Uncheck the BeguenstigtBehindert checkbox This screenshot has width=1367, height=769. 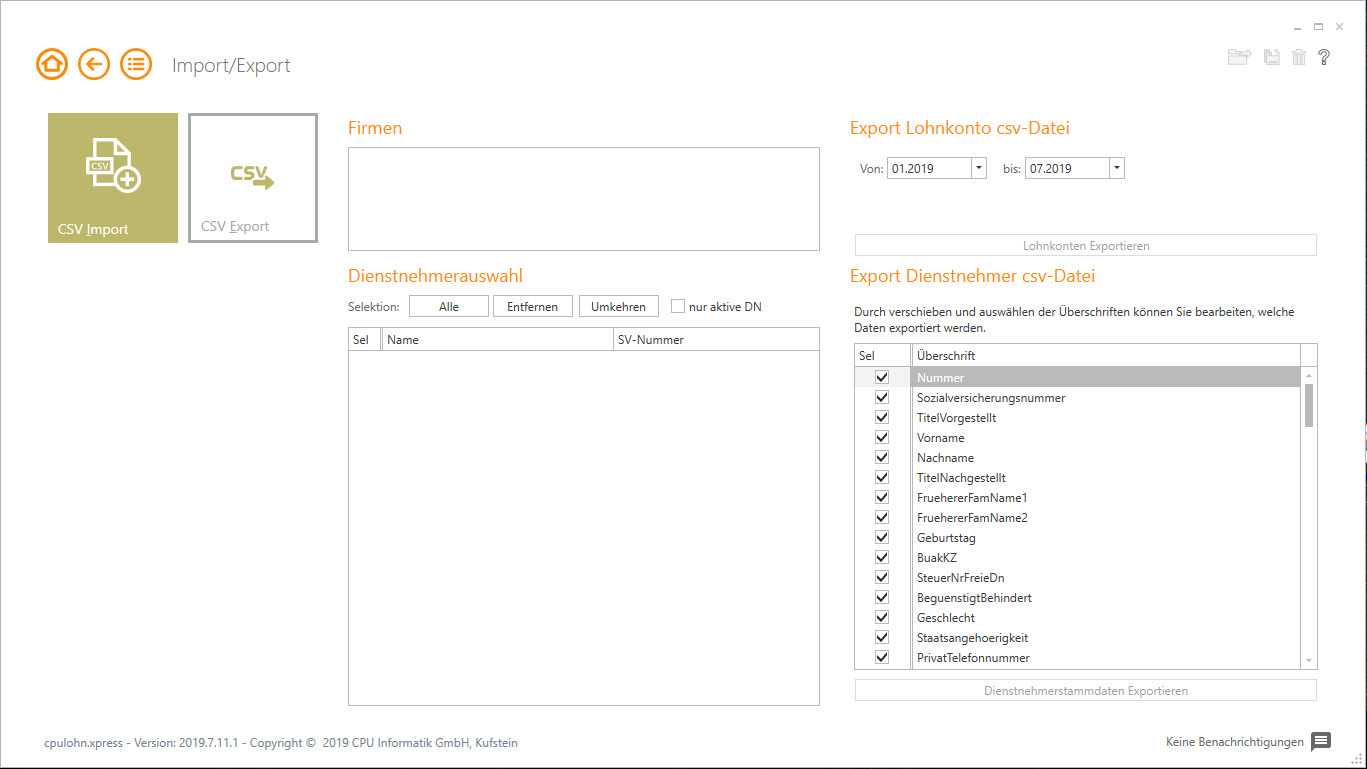(x=882, y=597)
